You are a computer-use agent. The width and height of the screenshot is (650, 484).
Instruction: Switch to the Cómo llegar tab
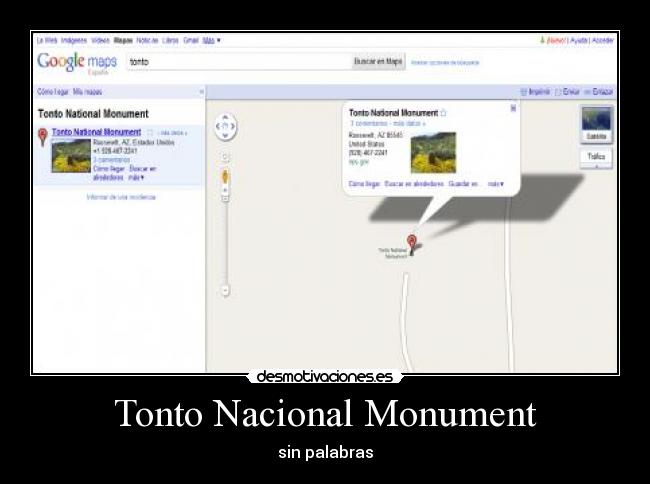tap(53, 92)
